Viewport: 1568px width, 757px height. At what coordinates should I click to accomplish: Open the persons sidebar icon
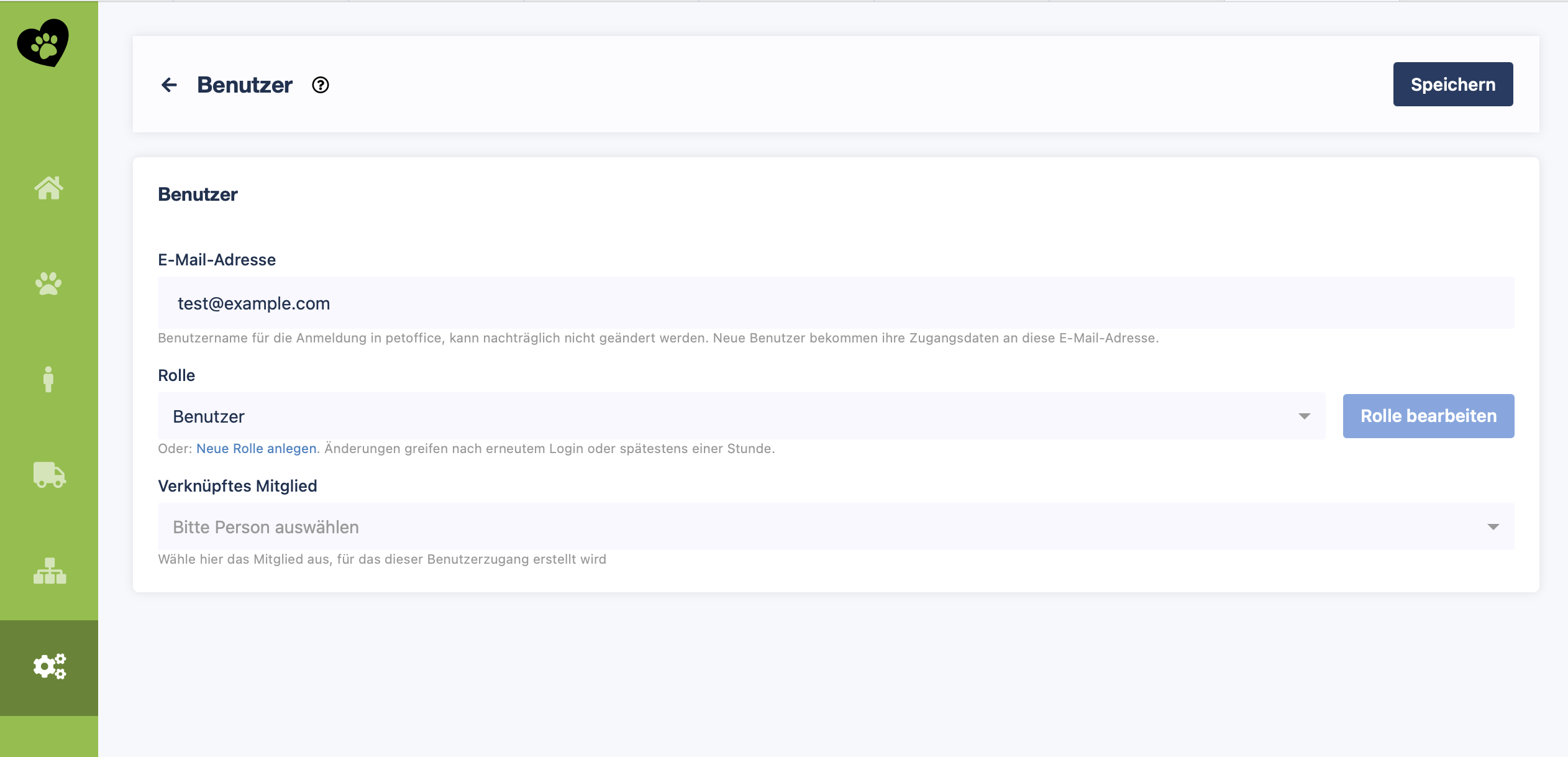[x=48, y=379]
